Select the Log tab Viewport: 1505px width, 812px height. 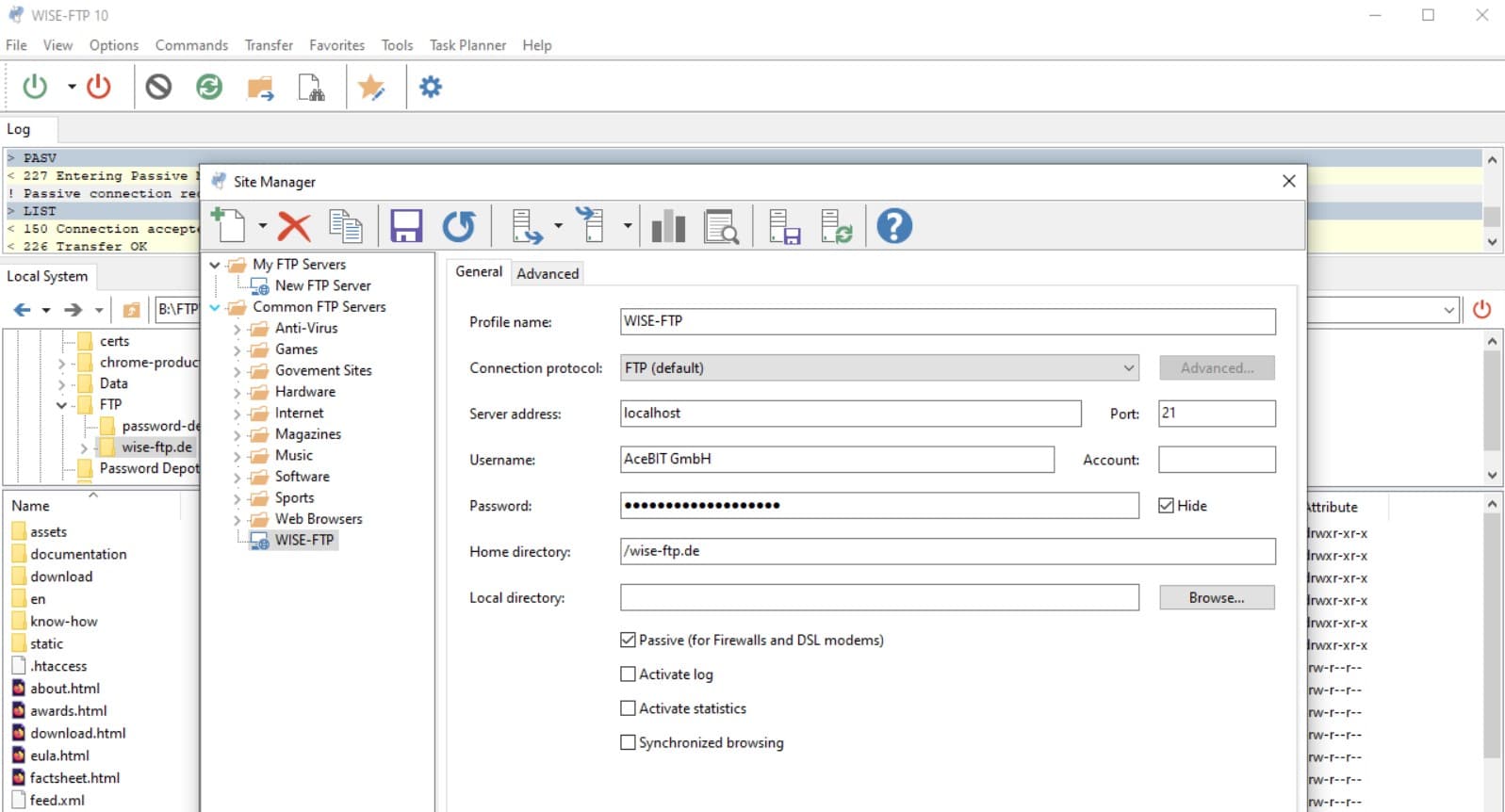pos(19,129)
